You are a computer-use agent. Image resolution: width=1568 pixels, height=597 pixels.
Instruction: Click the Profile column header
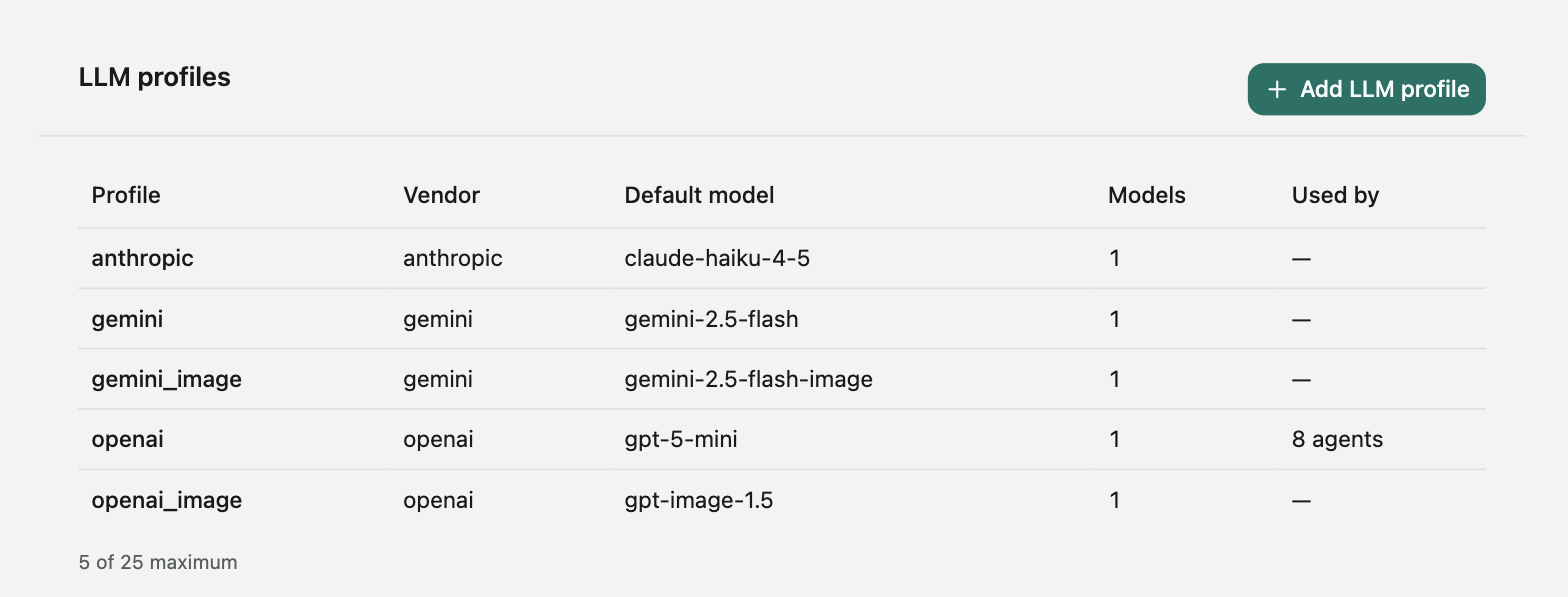click(x=126, y=195)
